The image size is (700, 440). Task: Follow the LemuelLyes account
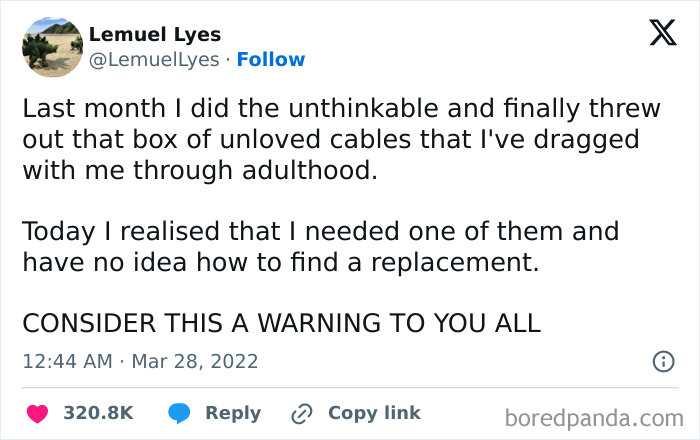tap(271, 60)
